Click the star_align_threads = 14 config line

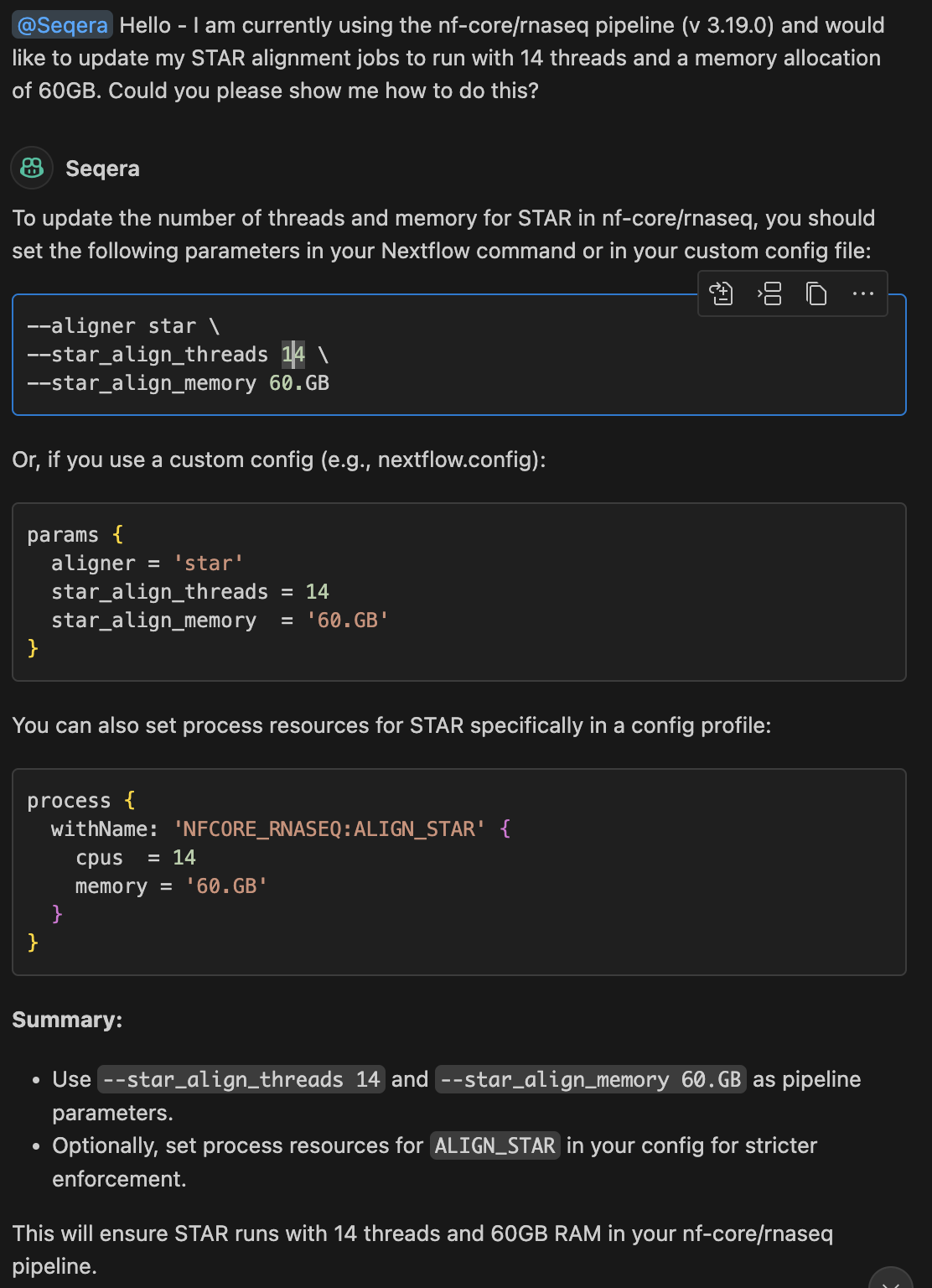click(x=189, y=592)
